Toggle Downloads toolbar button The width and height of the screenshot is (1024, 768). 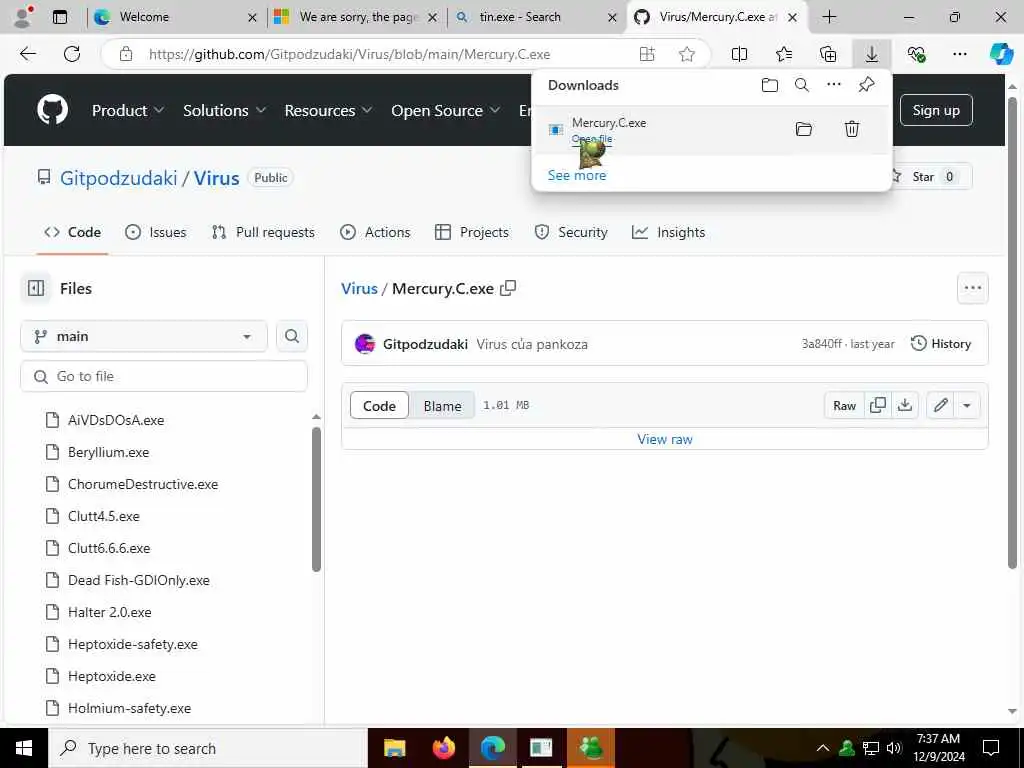[872, 54]
